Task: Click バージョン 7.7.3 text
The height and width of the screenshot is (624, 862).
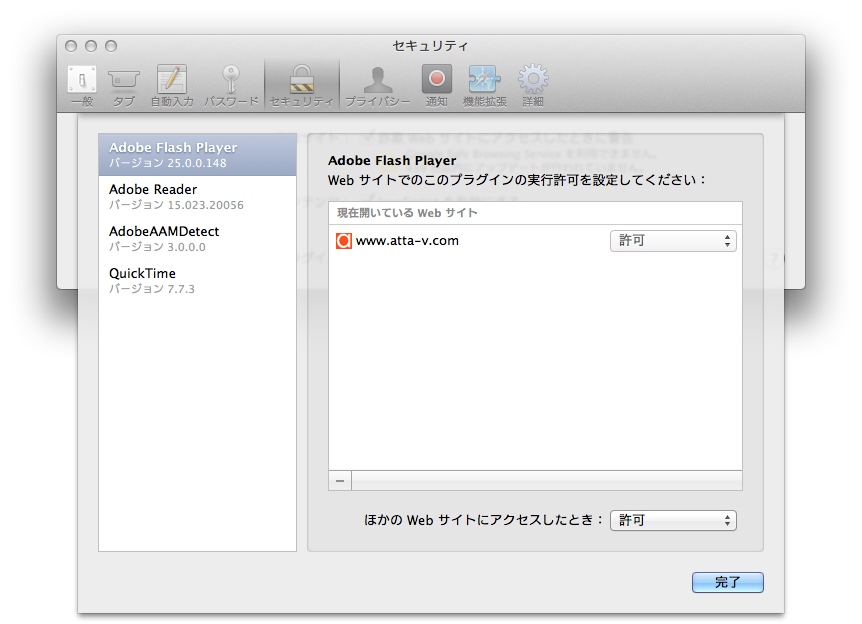Action: tap(152, 289)
